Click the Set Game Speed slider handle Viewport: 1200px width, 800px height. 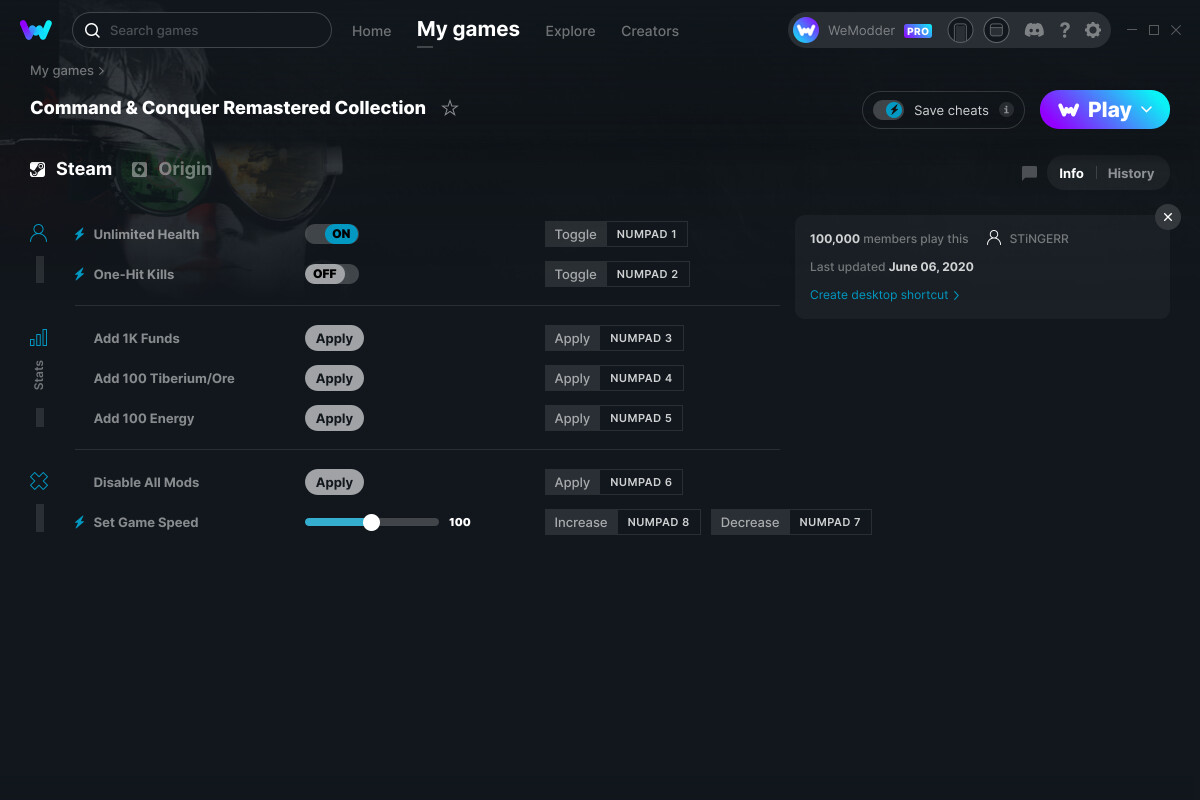371,522
